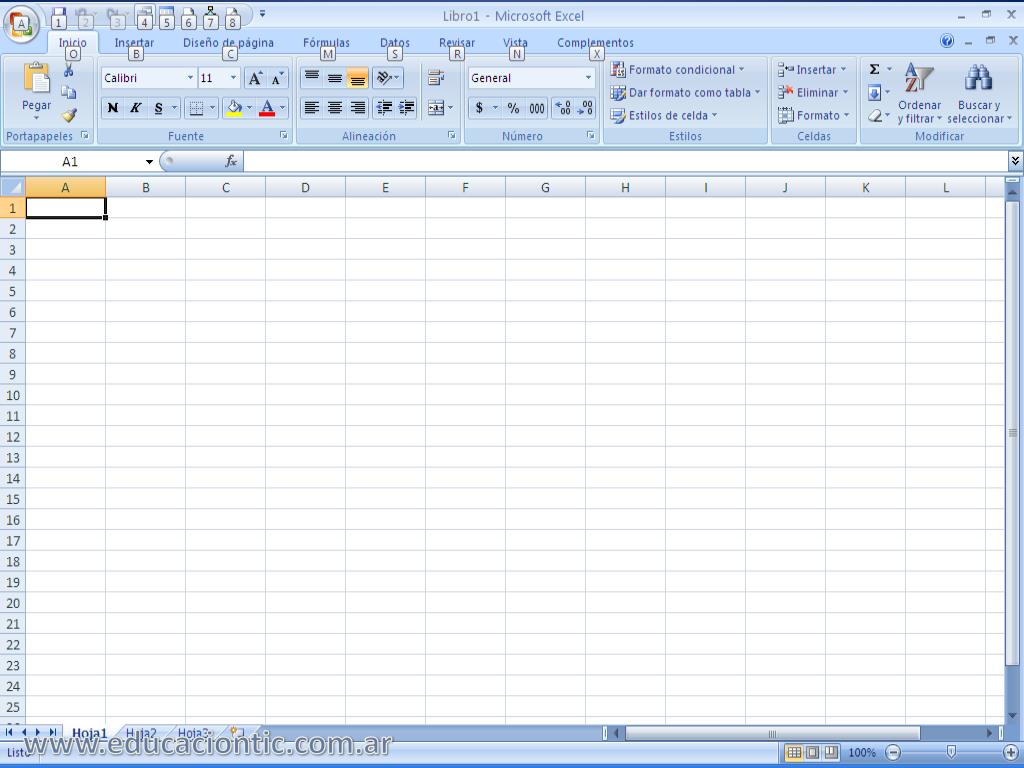Image resolution: width=1024 pixels, height=768 pixels.
Task: Apply red font color A icon
Action: (x=266, y=108)
